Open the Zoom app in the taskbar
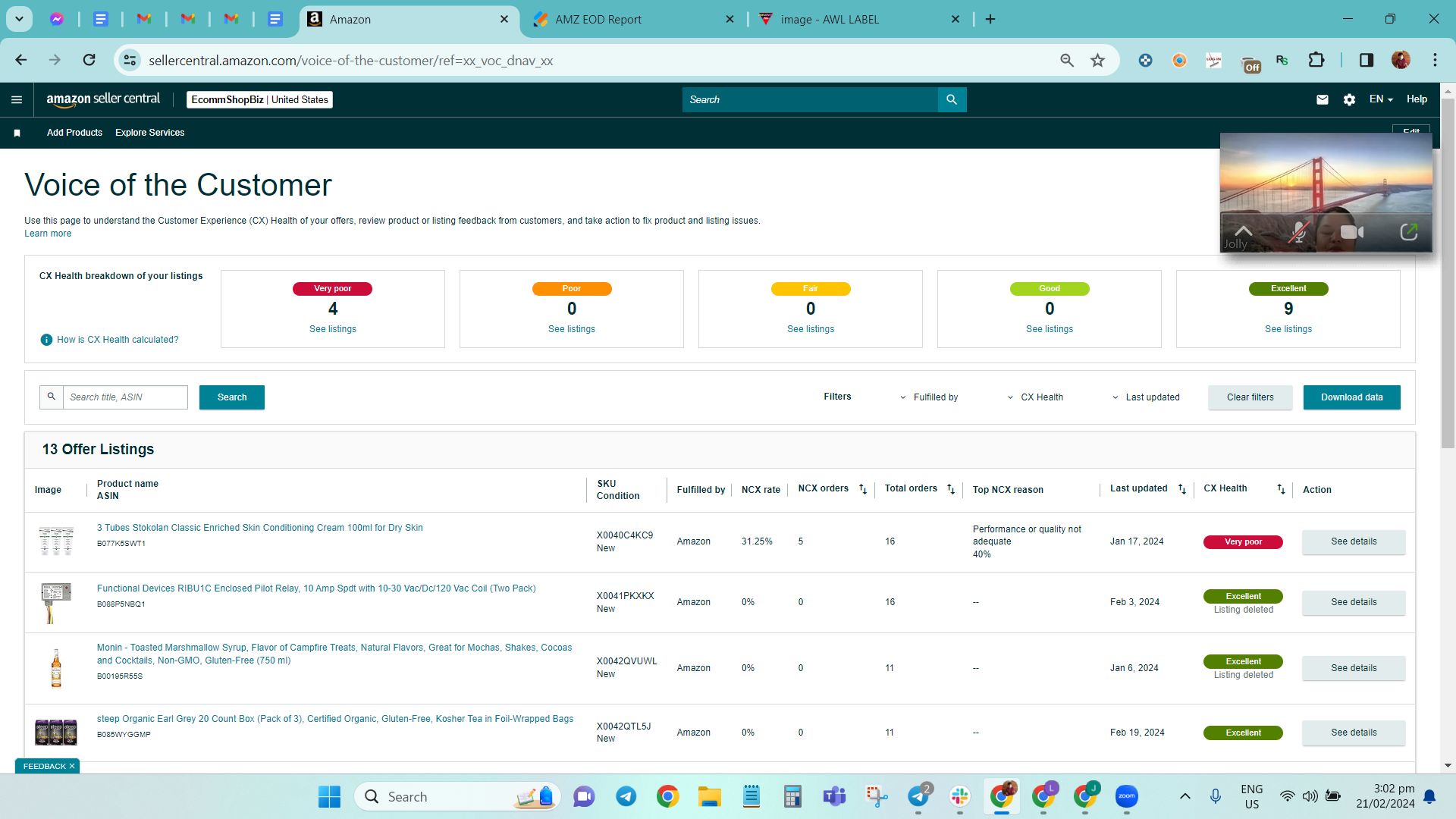1456x819 pixels. (x=1127, y=796)
